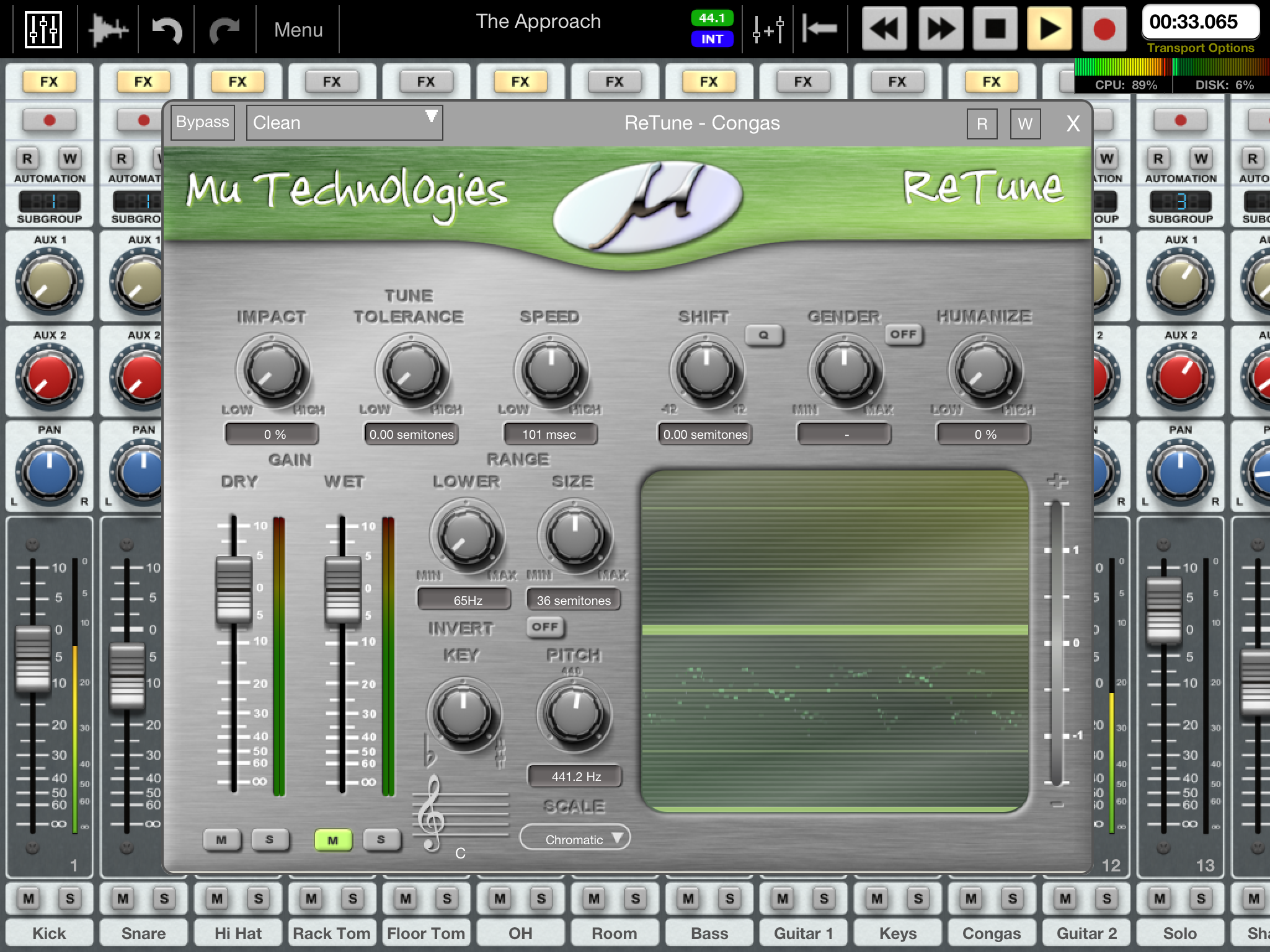Open FX for the Kick channel
The height and width of the screenshot is (952, 1270).
tap(49, 81)
